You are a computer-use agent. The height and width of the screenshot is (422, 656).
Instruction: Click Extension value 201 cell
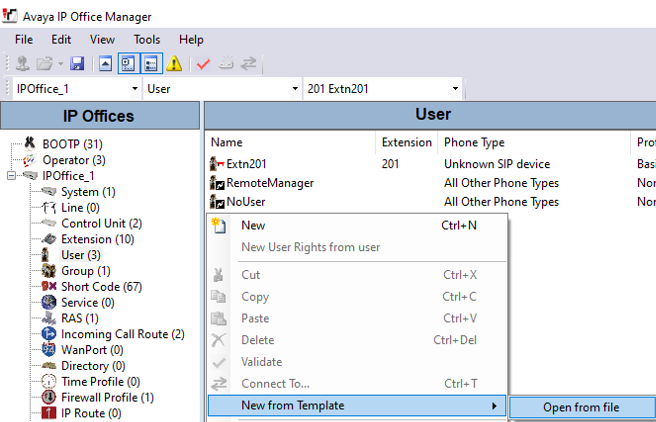click(x=390, y=164)
